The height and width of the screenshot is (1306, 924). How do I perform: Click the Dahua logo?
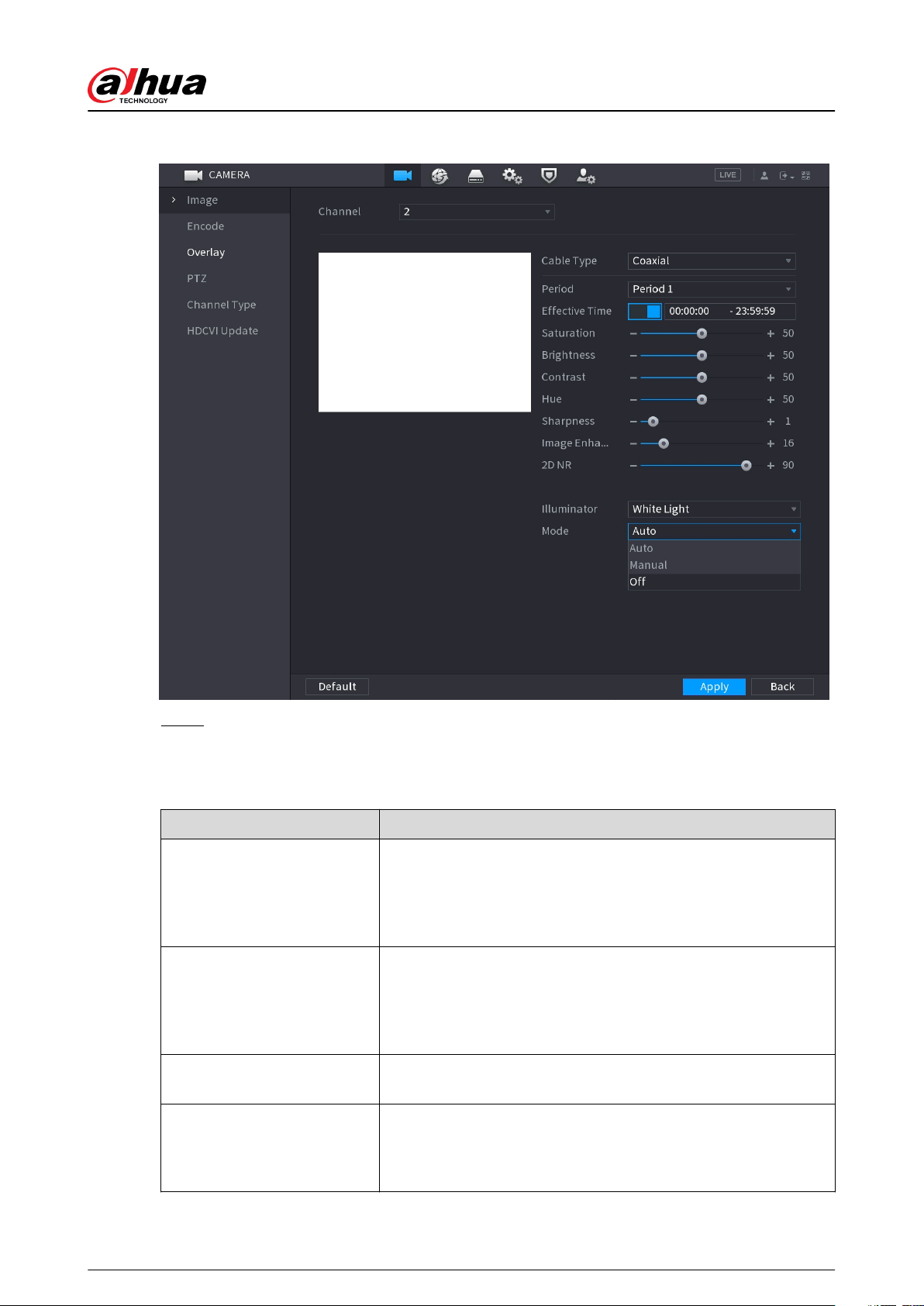147,85
